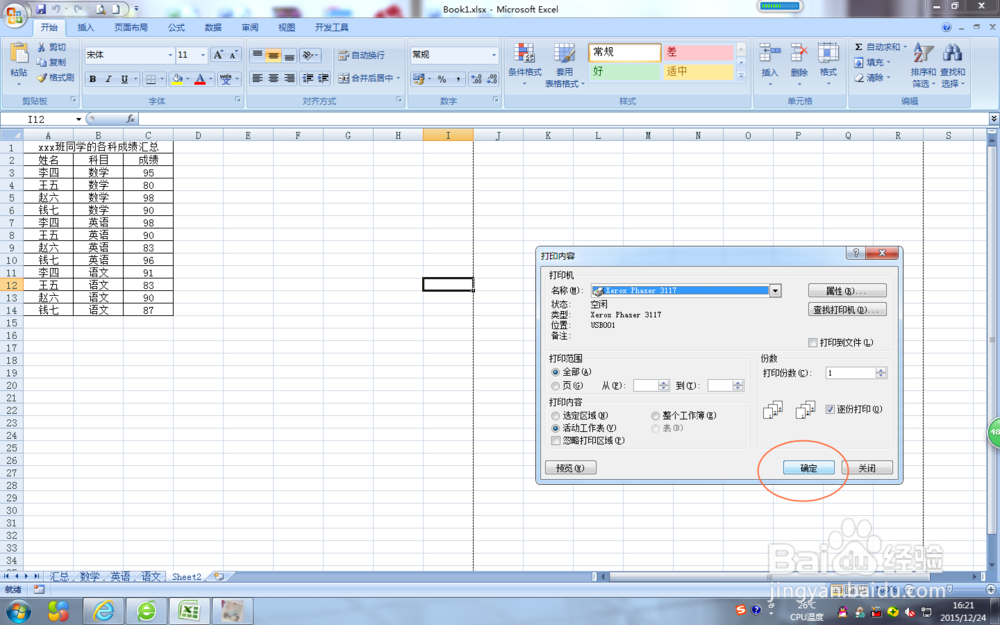1000x625 pixels.
Task: Apply the Bad (差) cell style
Action: tap(698, 52)
